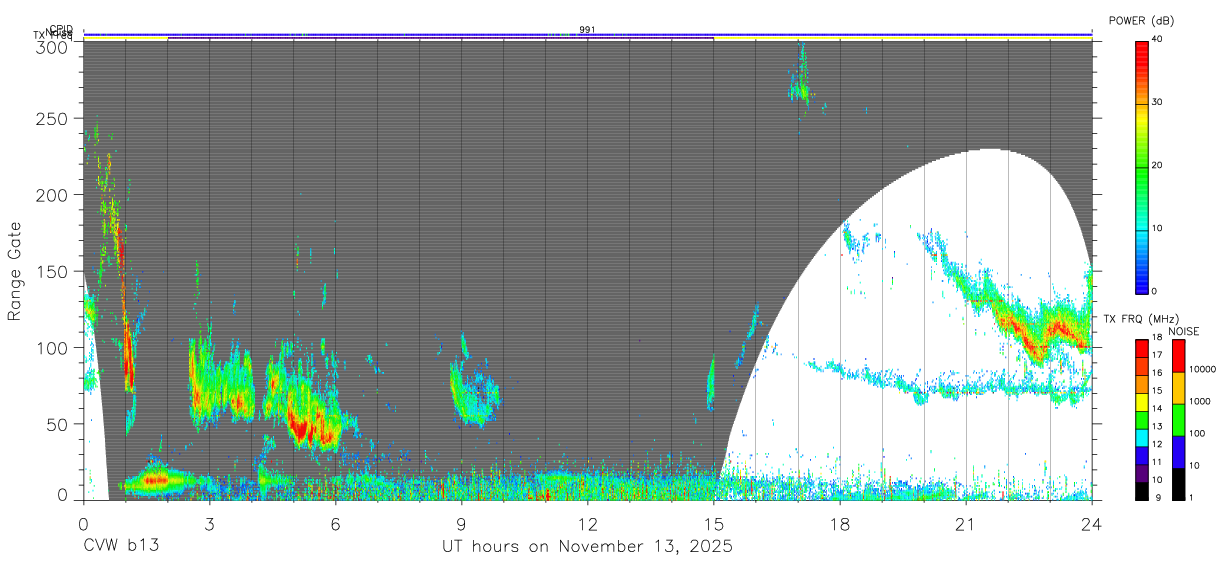1228x567 pixels.
Task: Click the yellow 14-15 MHz frequency swatch
Action: [1141, 402]
